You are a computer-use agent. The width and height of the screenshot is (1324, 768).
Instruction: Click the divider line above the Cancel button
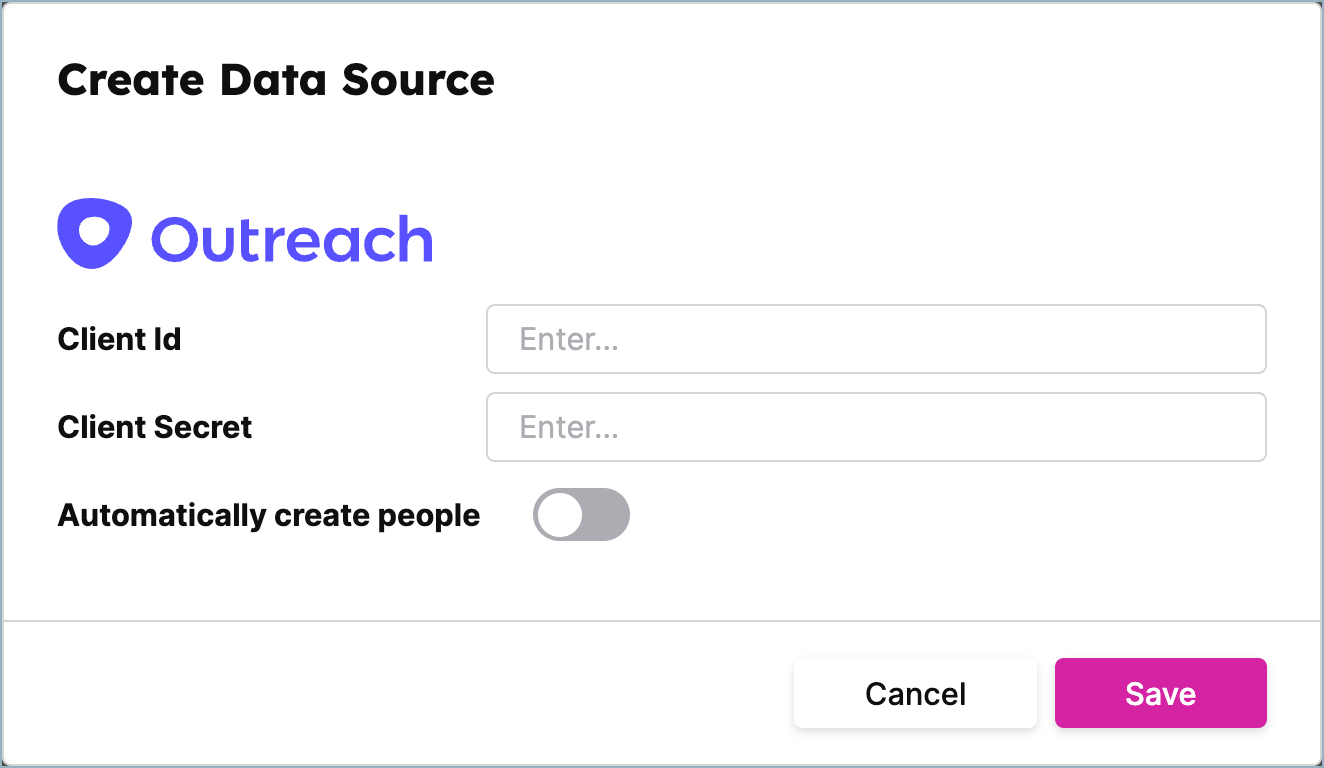[662, 621]
